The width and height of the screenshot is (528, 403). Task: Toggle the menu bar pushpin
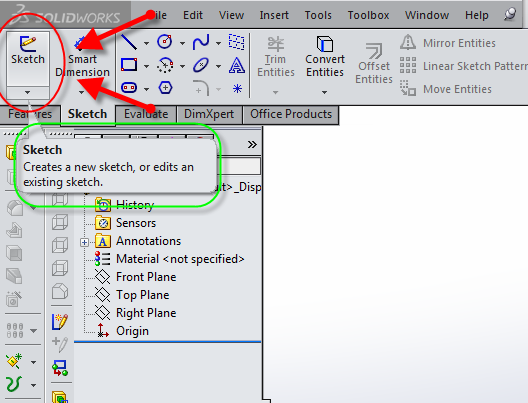coord(510,14)
